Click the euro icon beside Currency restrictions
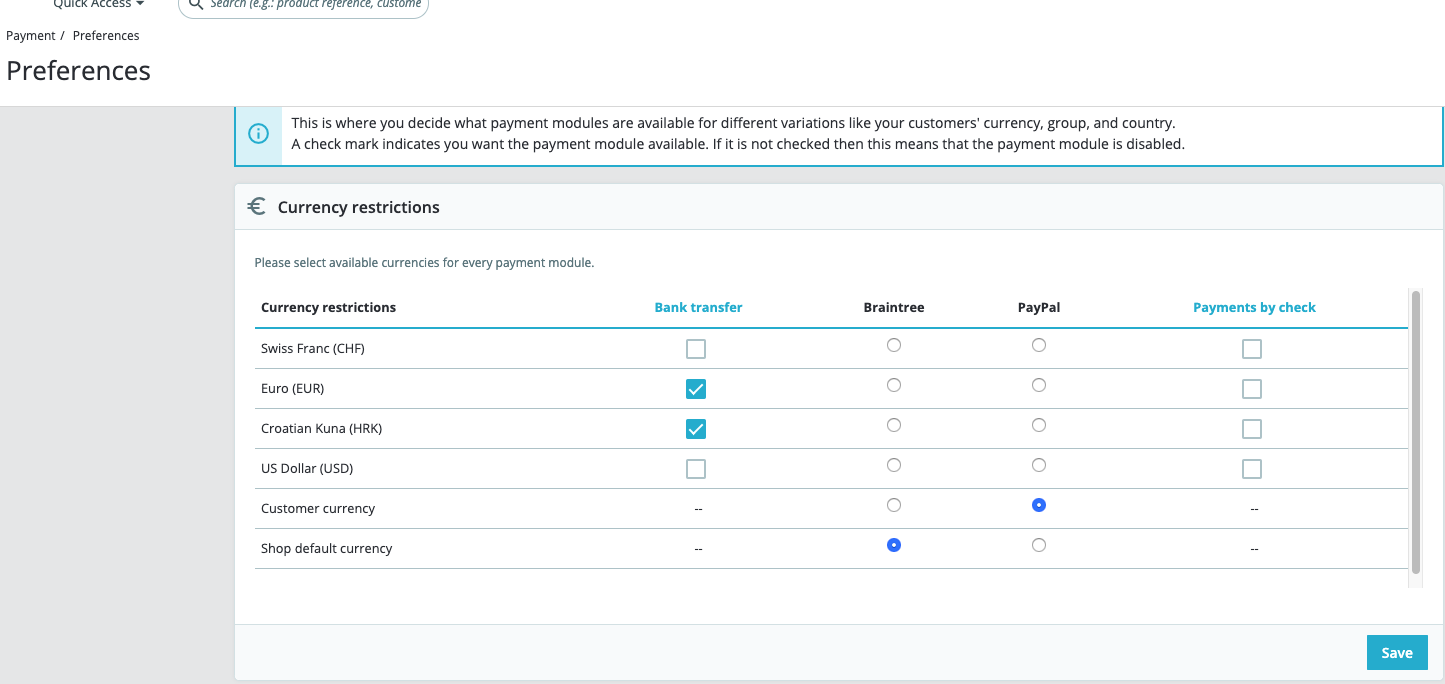Viewport: 1445px width, 684px height. 257,207
